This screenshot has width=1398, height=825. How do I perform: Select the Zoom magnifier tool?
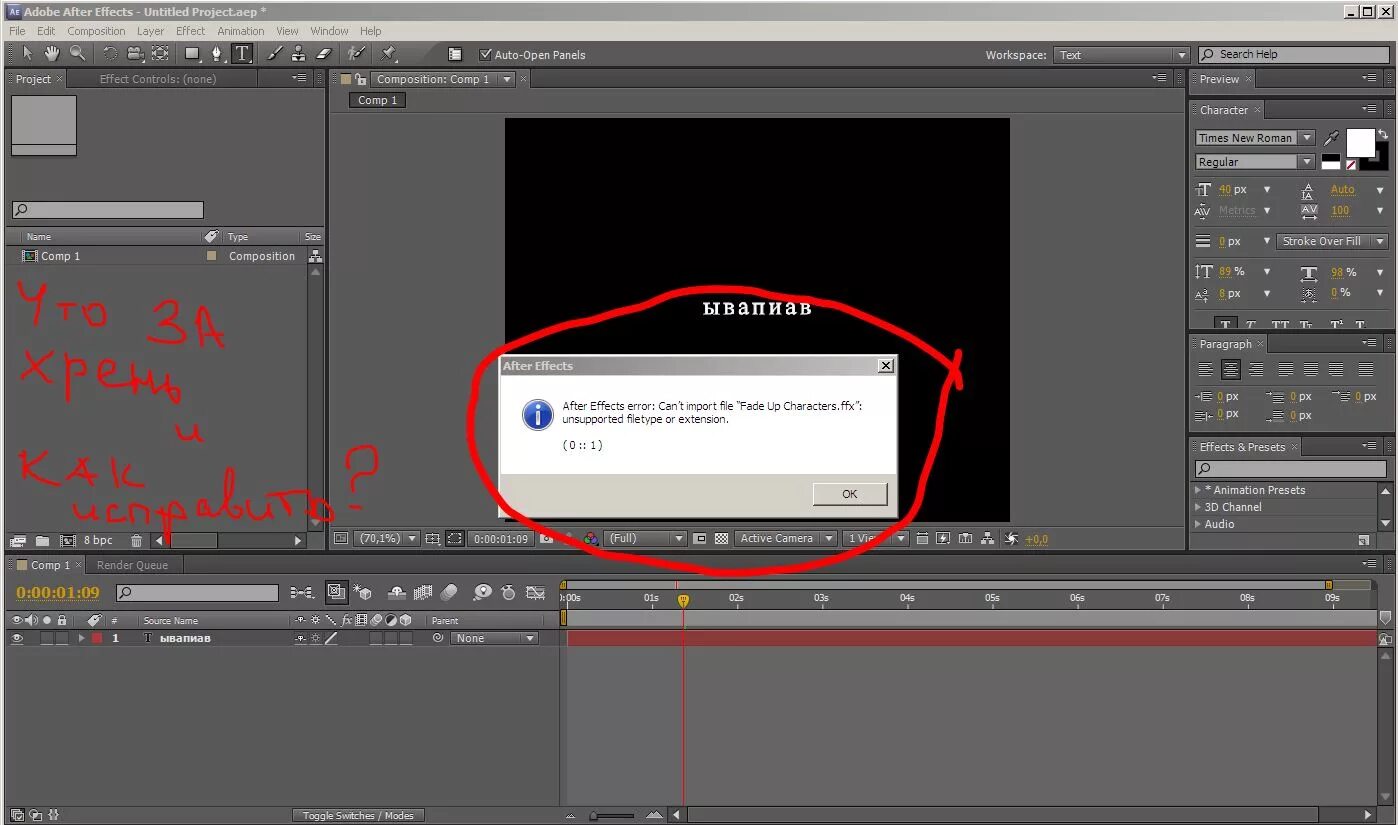pos(77,54)
